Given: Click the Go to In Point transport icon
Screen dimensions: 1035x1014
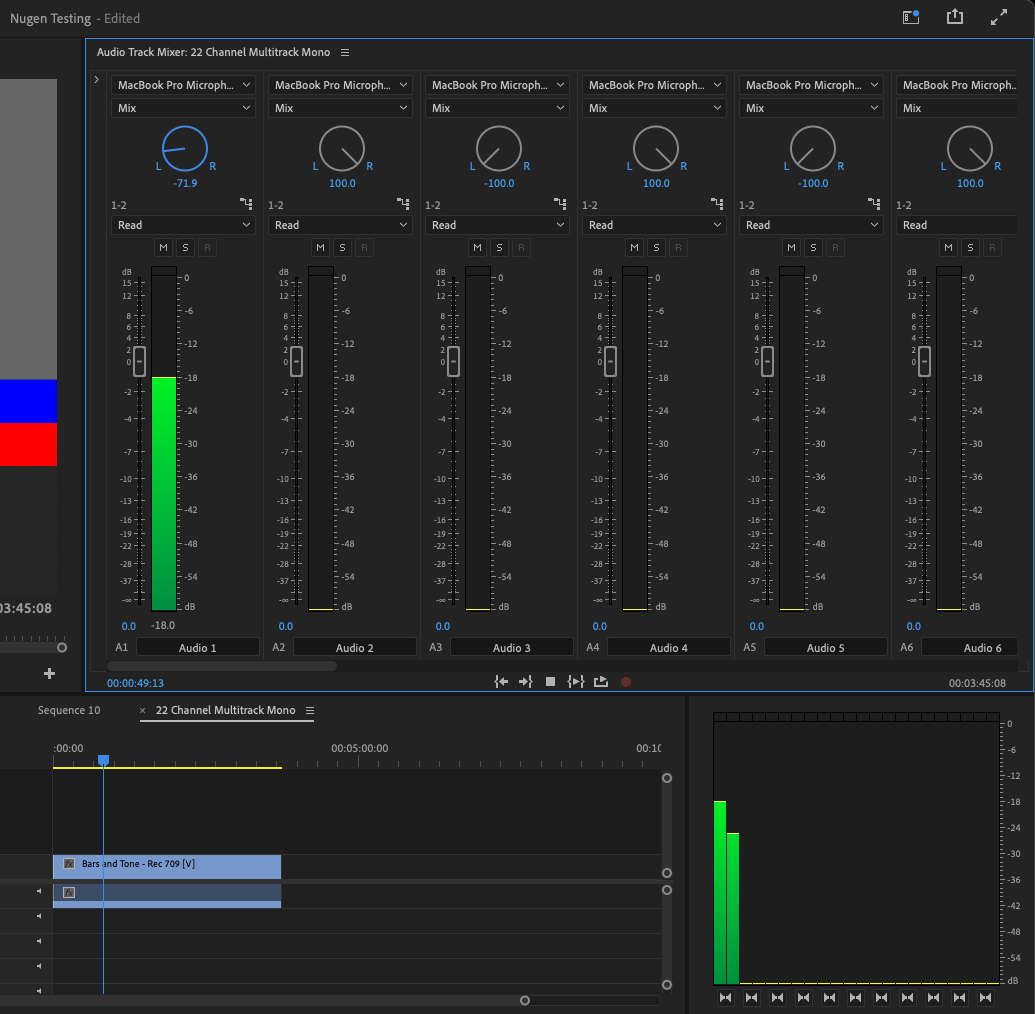Looking at the screenshot, I should point(501,680).
